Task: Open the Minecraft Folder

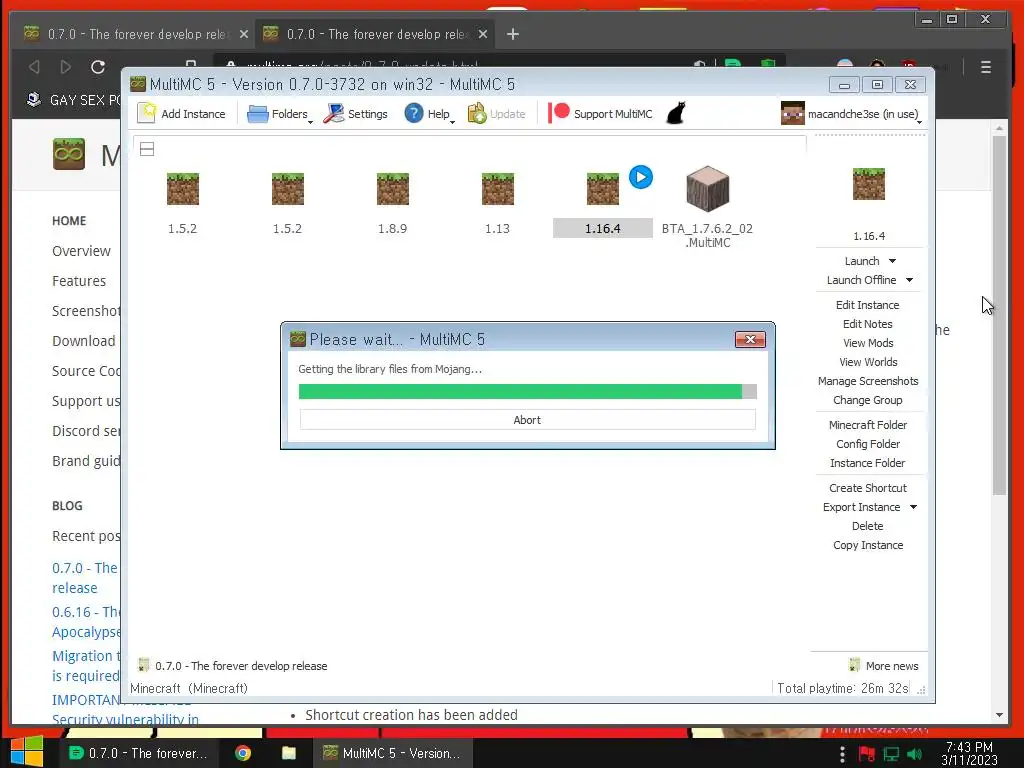Action: (868, 424)
